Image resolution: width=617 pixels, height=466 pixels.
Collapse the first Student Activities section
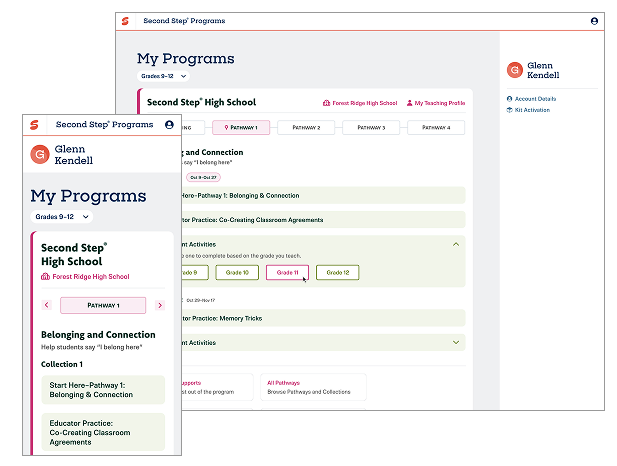[456, 244]
